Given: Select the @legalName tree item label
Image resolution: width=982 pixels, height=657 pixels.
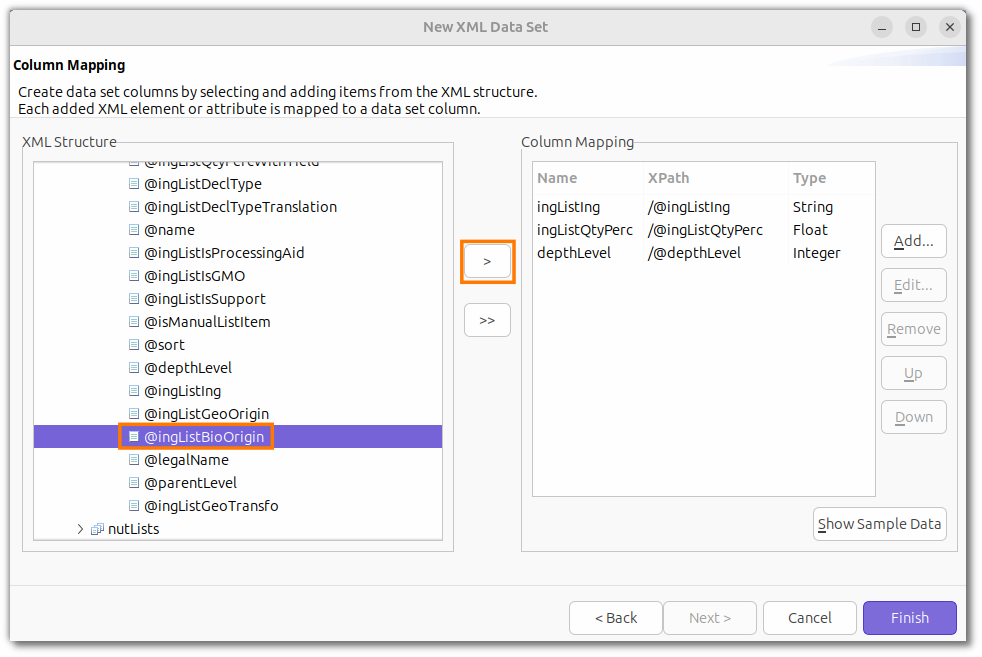Looking at the screenshot, I should coord(187,460).
